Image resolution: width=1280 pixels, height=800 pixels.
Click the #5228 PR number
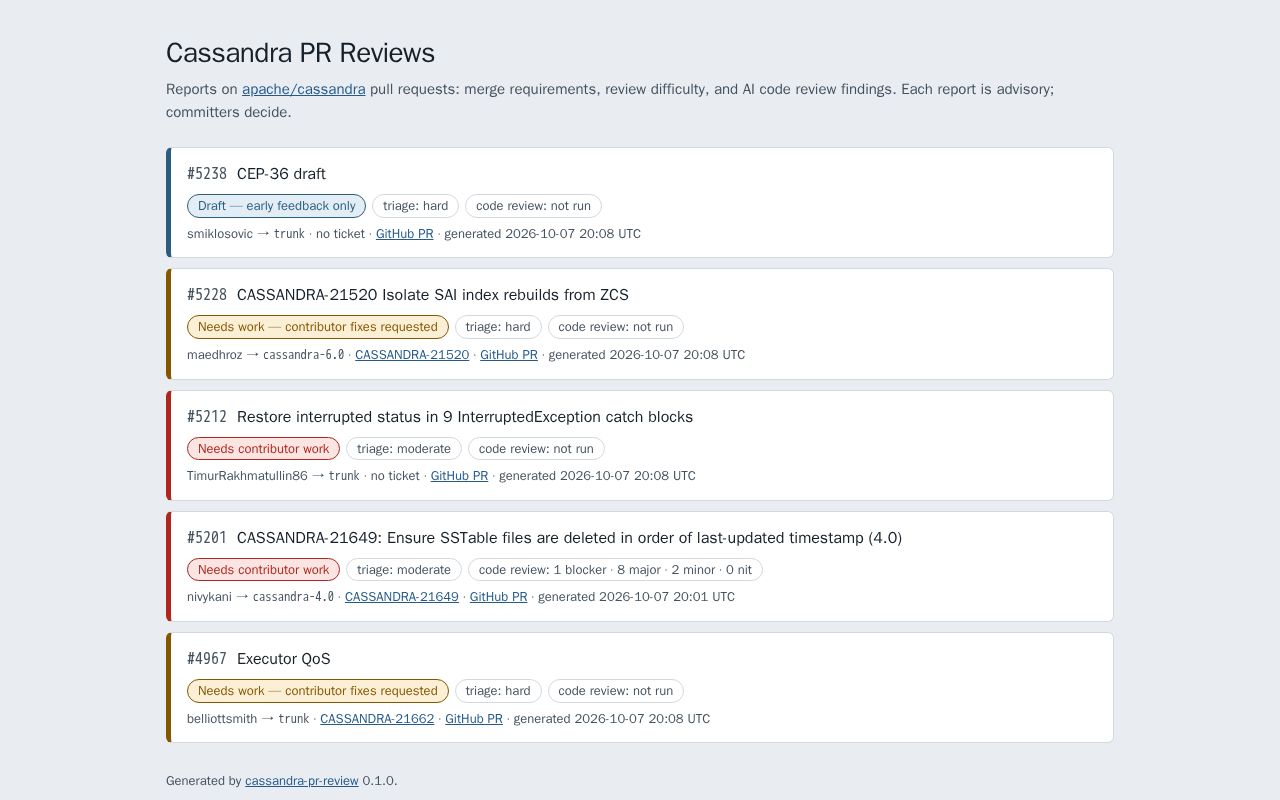click(207, 294)
